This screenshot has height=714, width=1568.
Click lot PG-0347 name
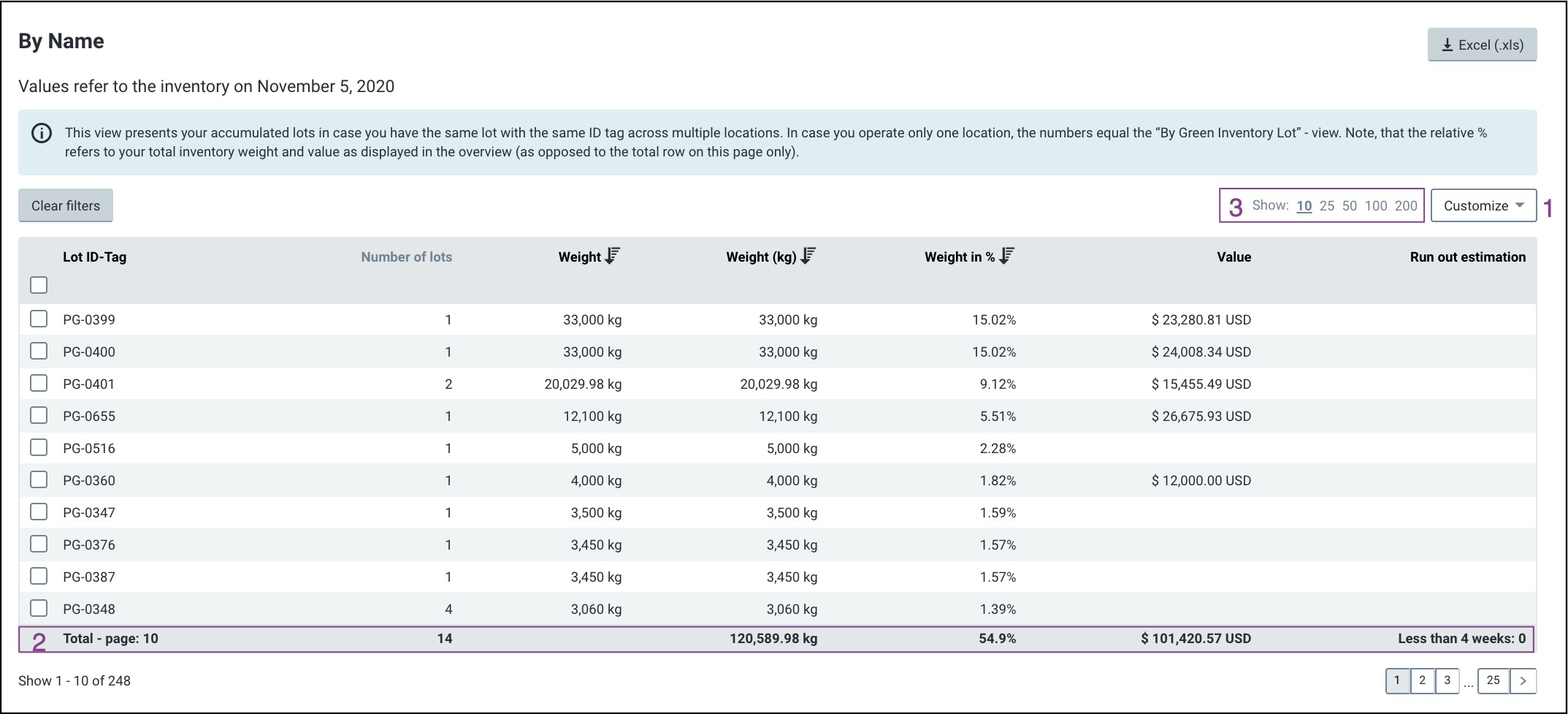point(89,513)
